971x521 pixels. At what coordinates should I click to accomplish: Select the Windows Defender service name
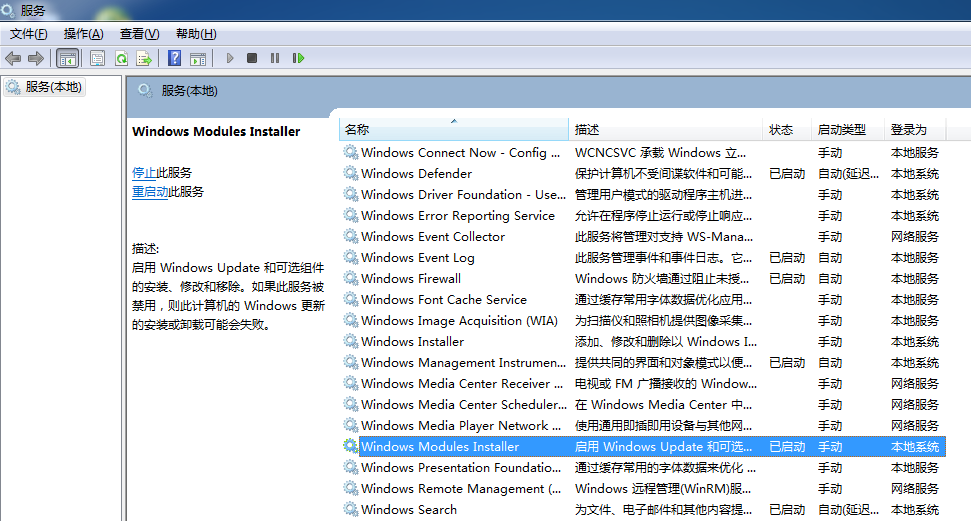tap(416, 173)
